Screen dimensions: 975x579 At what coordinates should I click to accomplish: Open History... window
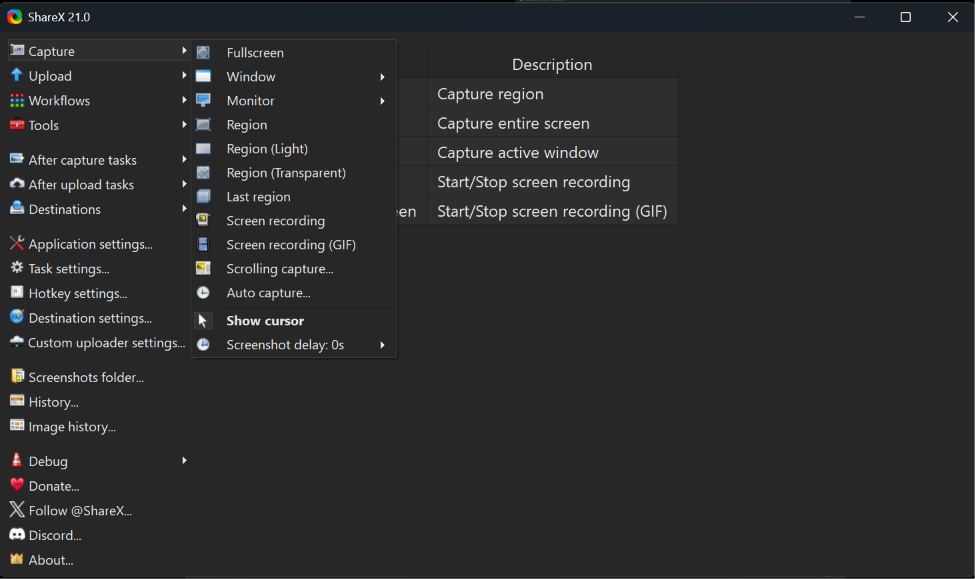97,402
